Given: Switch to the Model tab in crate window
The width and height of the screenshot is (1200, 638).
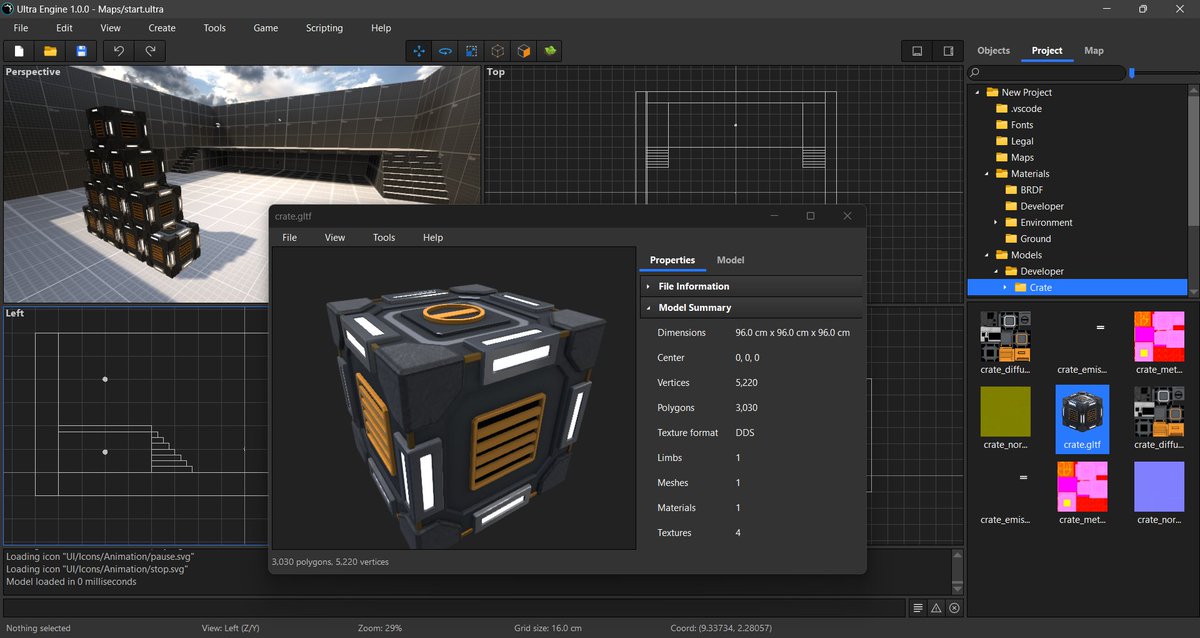Looking at the screenshot, I should pos(730,260).
